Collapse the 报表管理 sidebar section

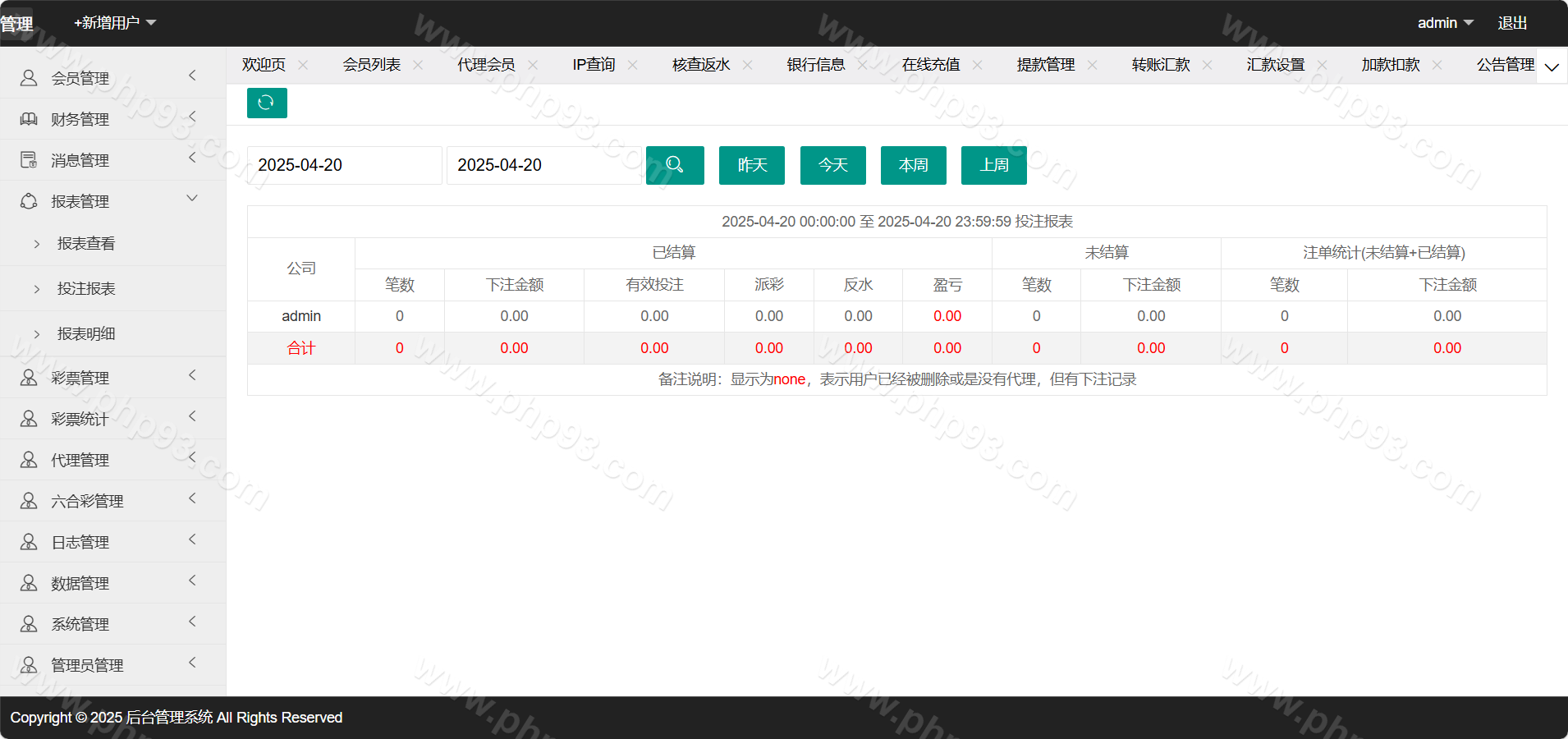point(192,199)
